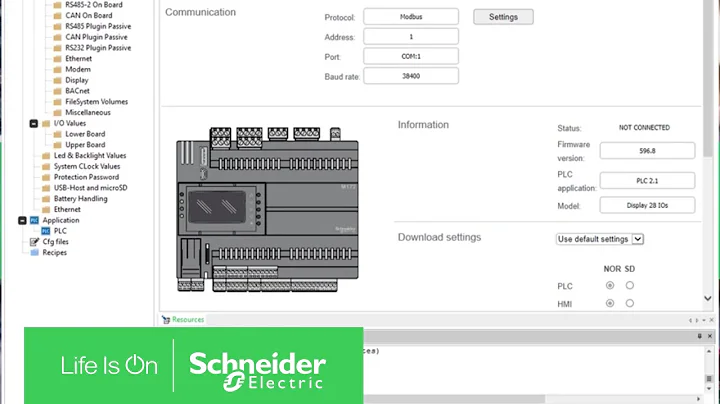Click the Resources tab icon
Viewport: 720px width, 404px height.
(166, 320)
